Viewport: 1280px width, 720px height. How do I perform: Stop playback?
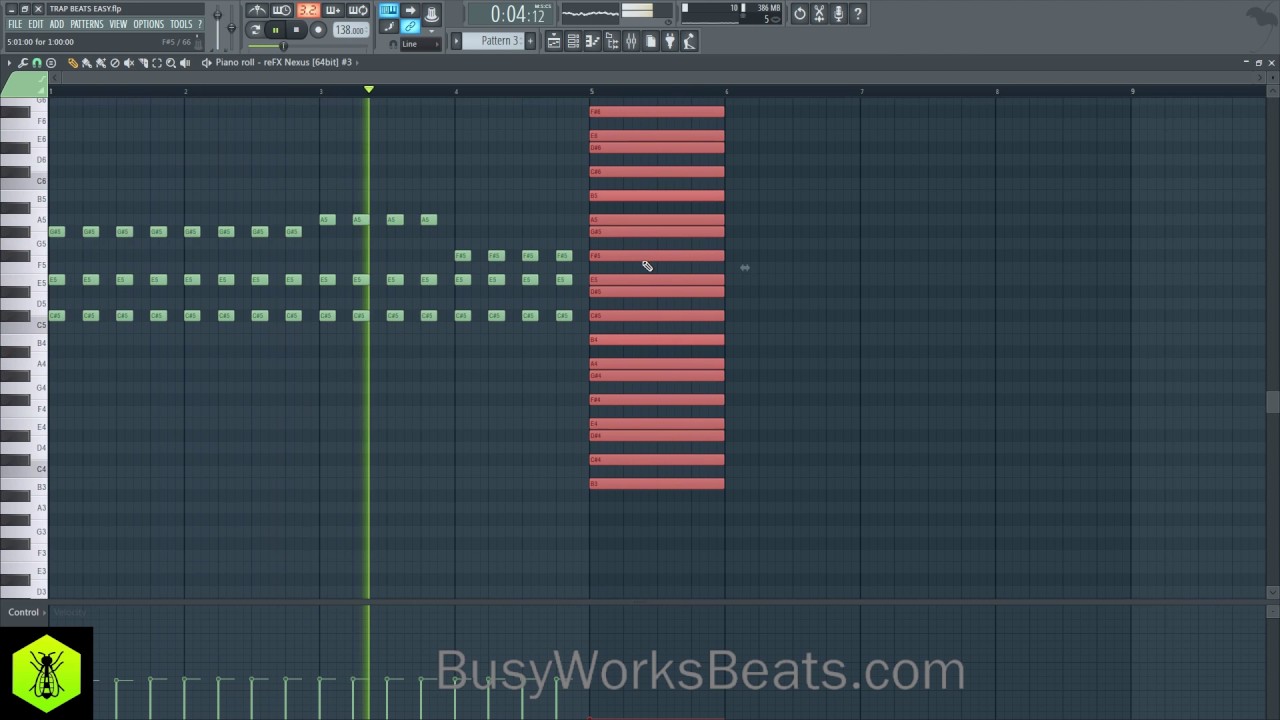pyautogui.click(x=296, y=30)
